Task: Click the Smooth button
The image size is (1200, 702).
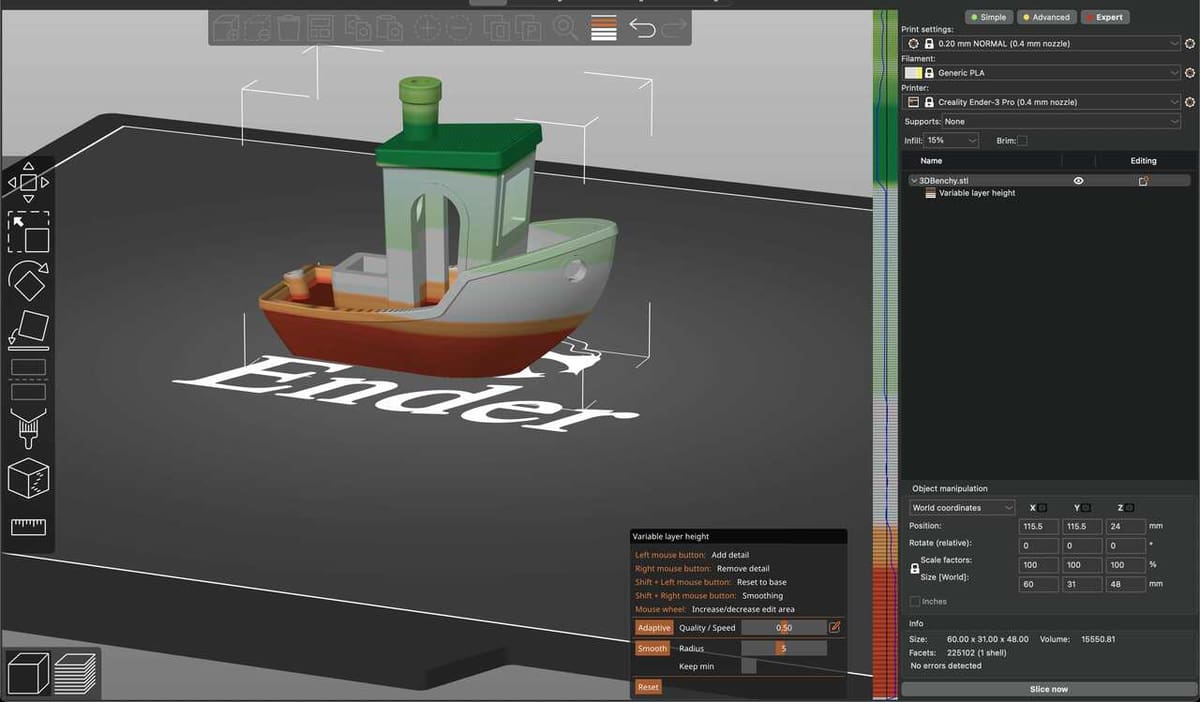Action: point(652,648)
